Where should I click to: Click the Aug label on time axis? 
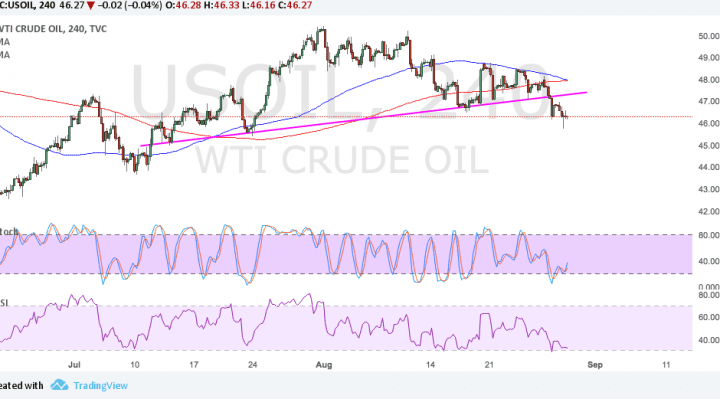pyautogui.click(x=324, y=365)
